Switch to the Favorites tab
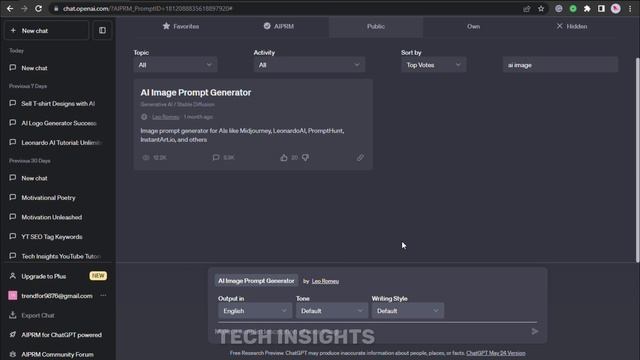 (x=181, y=27)
